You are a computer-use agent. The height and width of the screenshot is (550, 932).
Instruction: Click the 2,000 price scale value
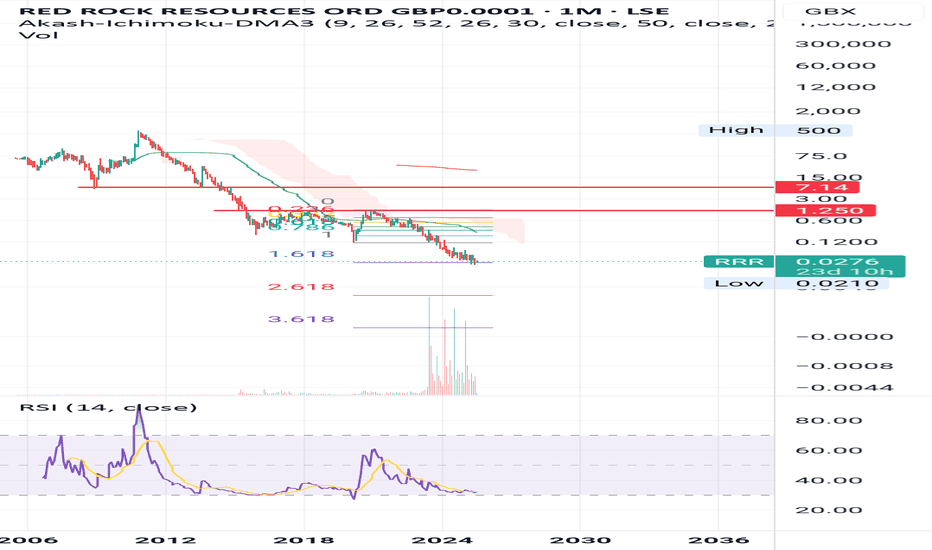point(828,111)
